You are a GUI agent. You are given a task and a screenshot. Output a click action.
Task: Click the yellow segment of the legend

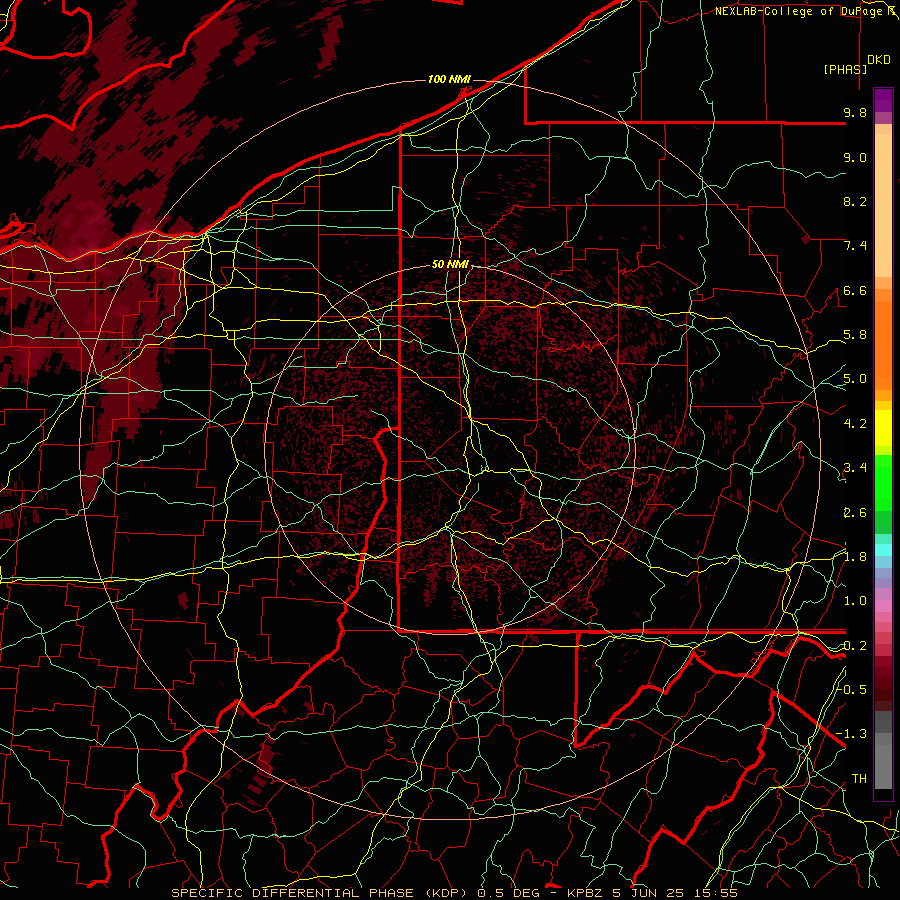[883, 428]
